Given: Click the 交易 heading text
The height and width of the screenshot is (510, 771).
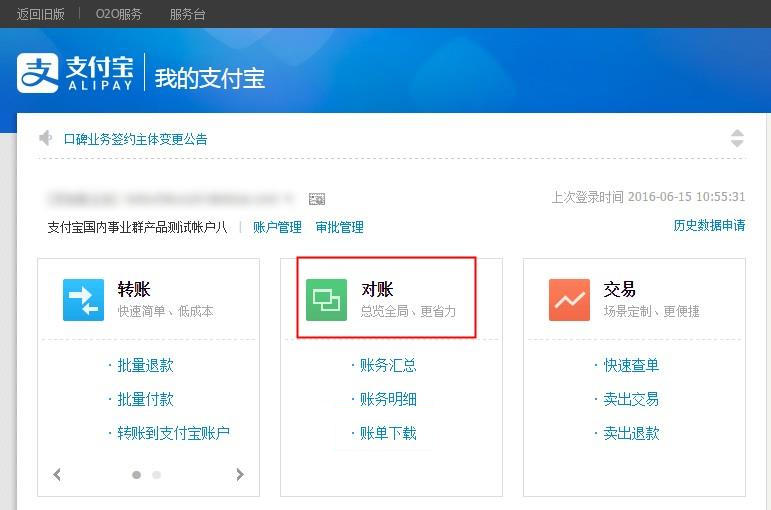Looking at the screenshot, I should coord(620,289).
